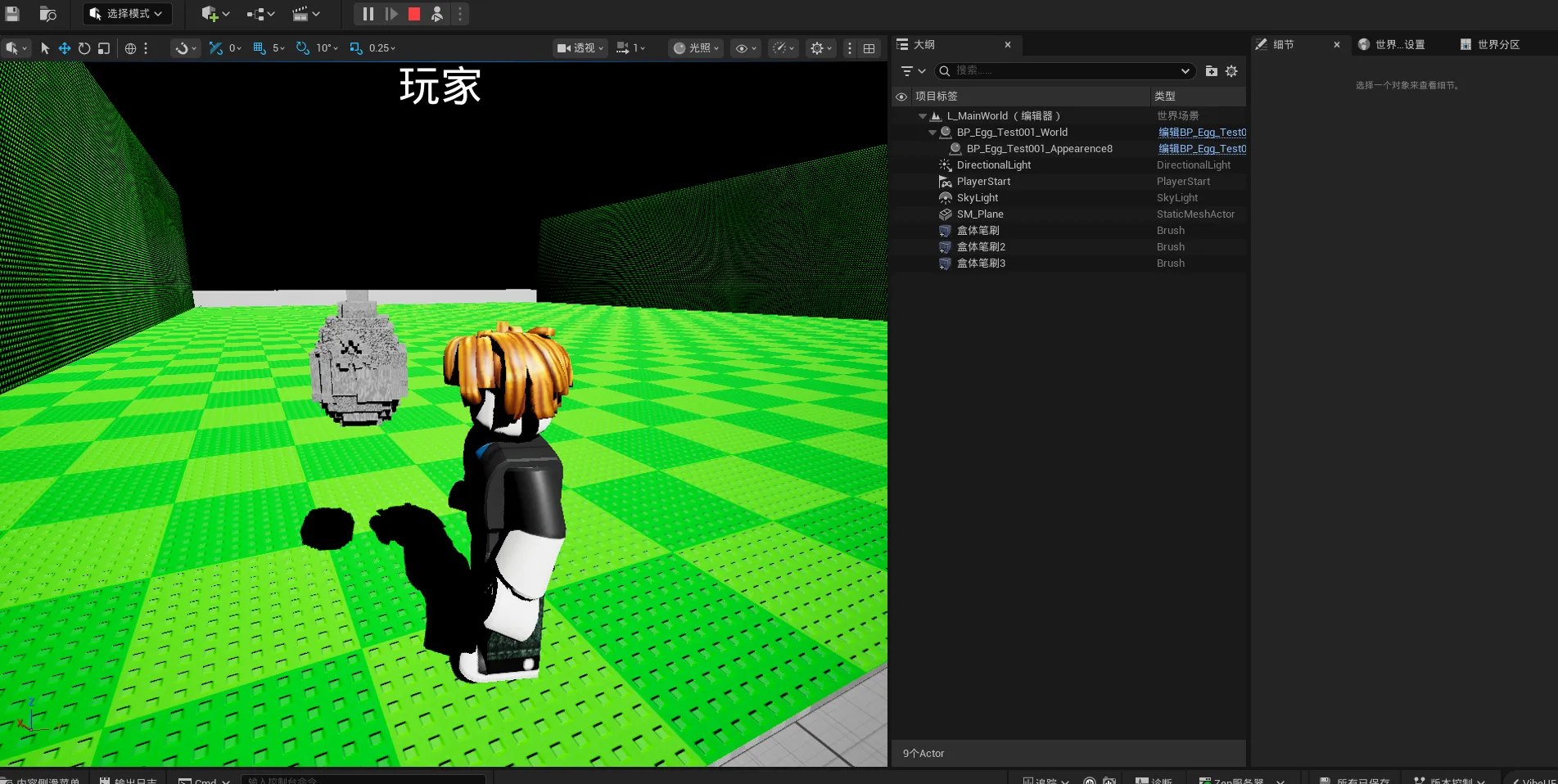Activate the select objects arrow tool
1558x784 pixels.
click(x=45, y=48)
